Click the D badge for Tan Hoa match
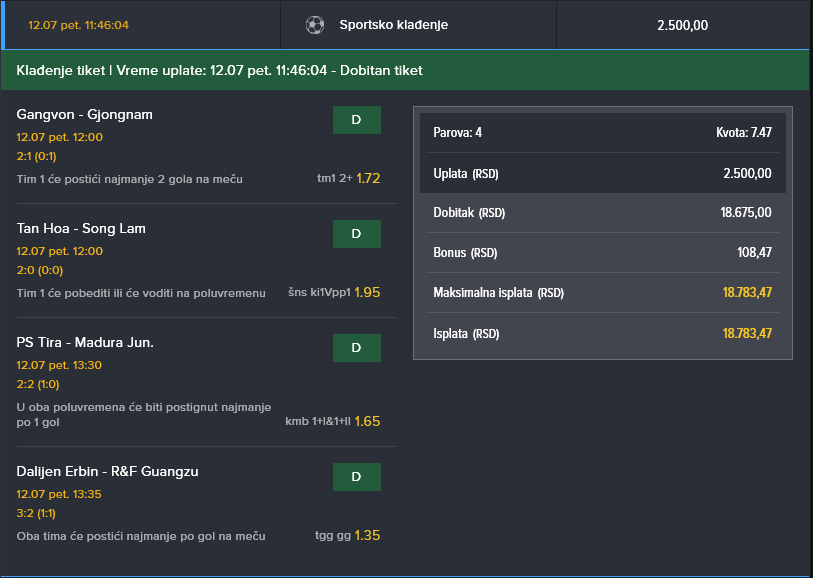This screenshot has height=578, width=813. 356,234
